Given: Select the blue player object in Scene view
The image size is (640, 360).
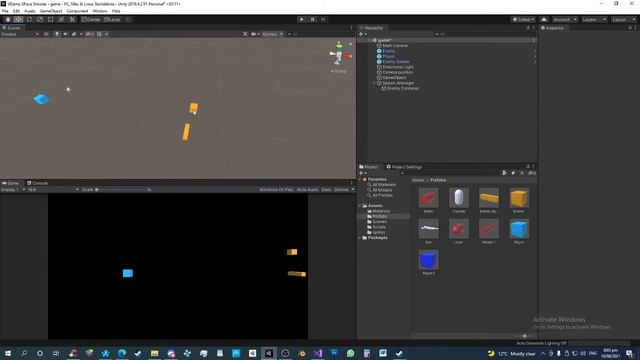Looking at the screenshot, I should (41, 99).
